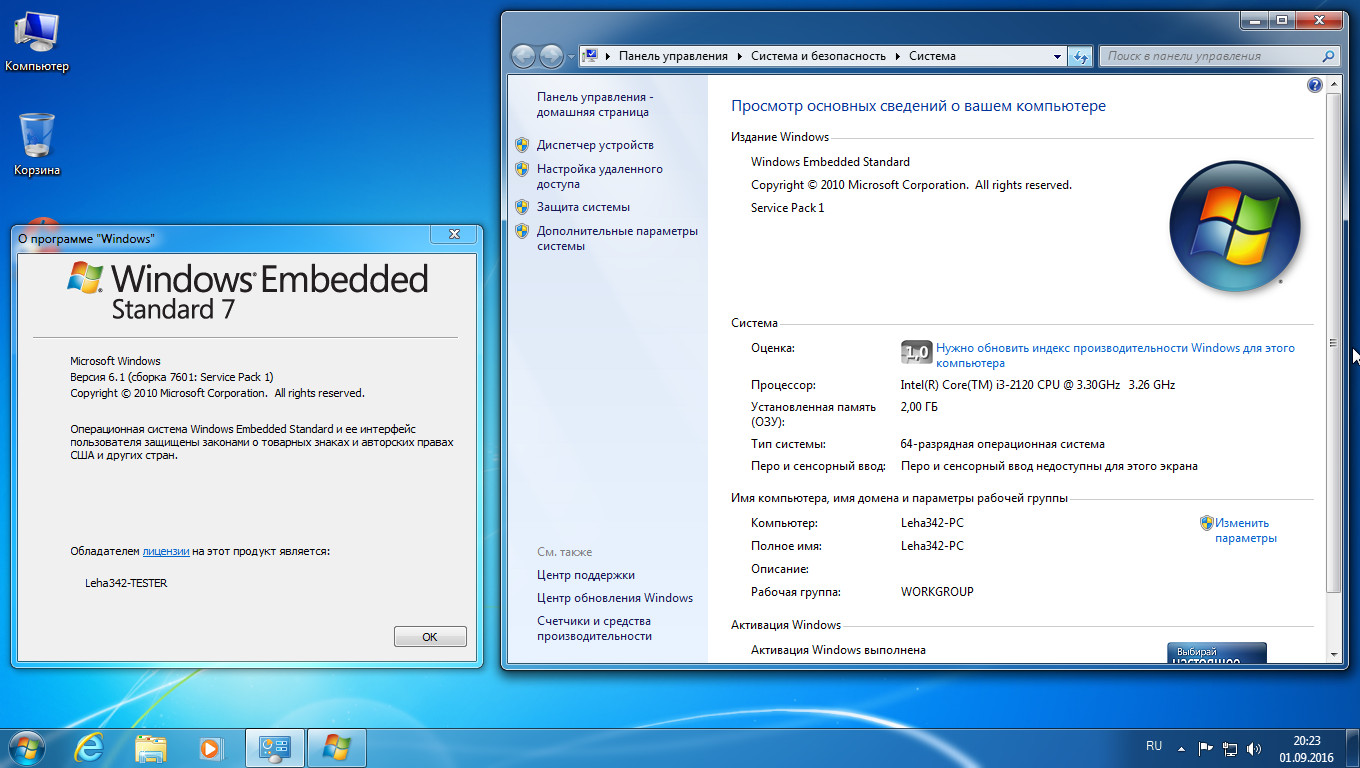This screenshot has height=768, width=1360.
Task: Click shield icon beside Изменить параметры
Action: click(x=1207, y=523)
